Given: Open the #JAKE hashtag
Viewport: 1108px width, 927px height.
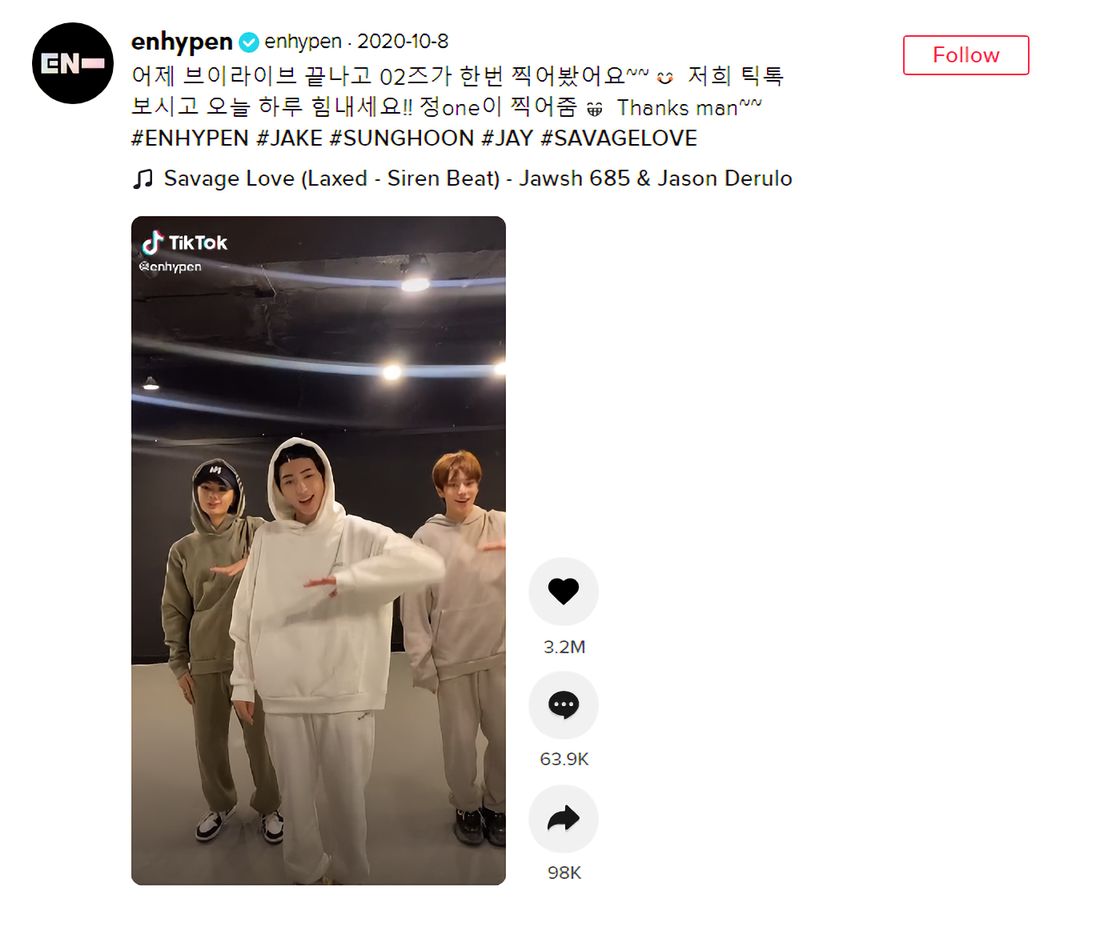Looking at the screenshot, I should coord(289,138).
